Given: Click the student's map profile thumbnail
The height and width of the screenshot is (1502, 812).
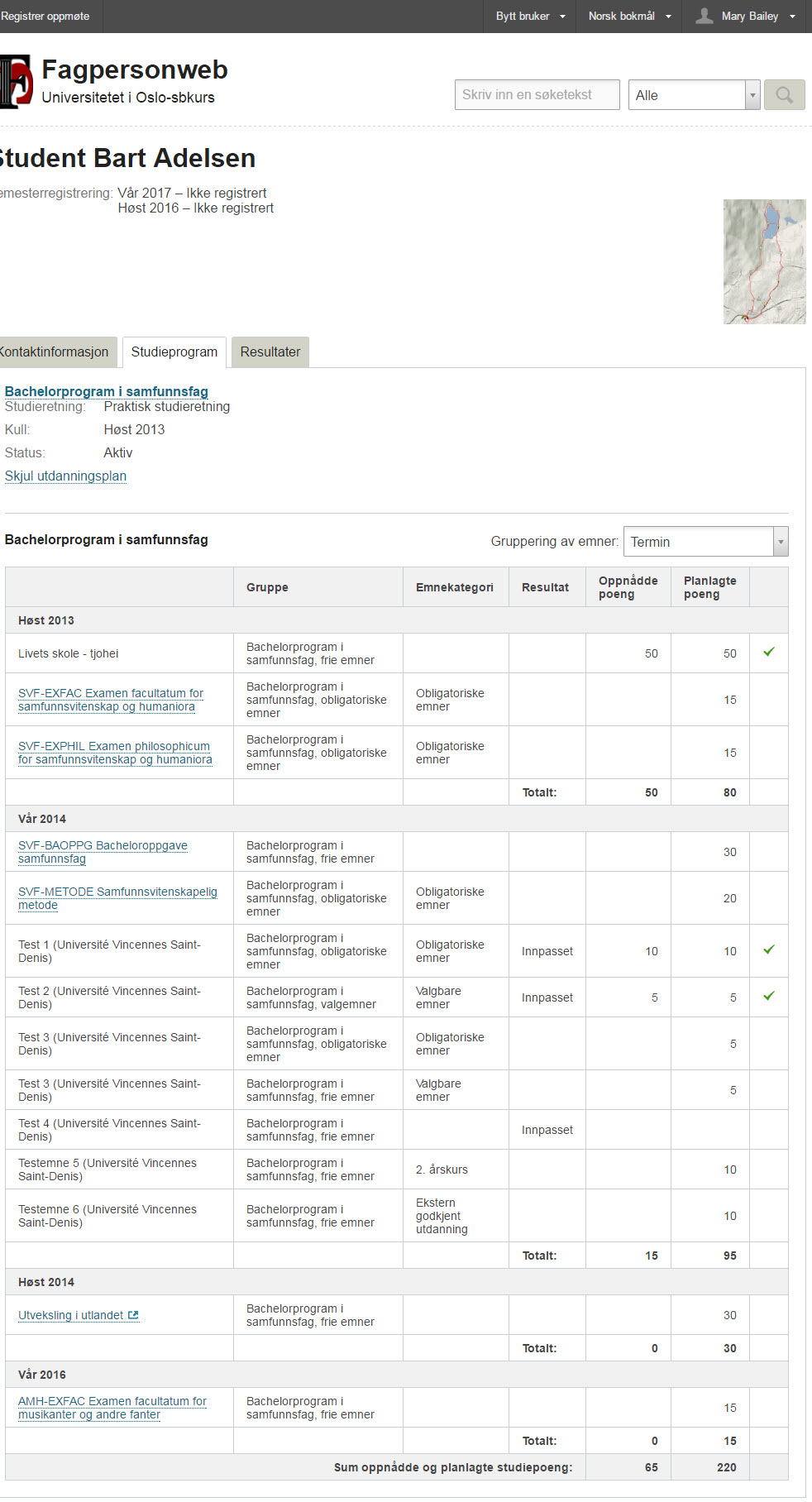Looking at the screenshot, I should pos(765,261).
